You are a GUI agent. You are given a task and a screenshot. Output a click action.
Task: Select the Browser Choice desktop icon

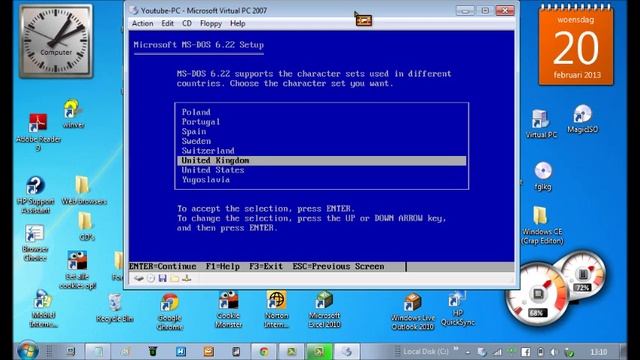(x=35, y=243)
